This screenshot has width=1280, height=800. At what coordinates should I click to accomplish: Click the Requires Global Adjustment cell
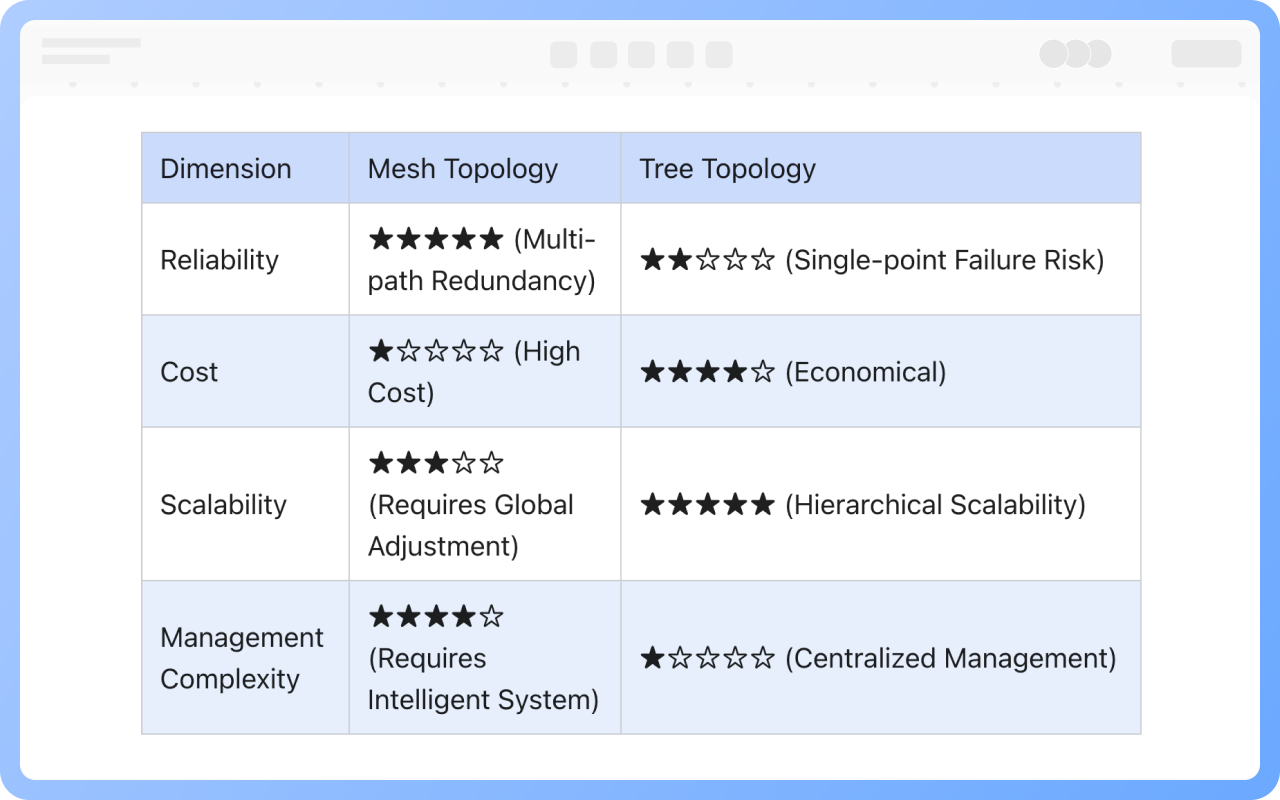pyautogui.click(x=470, y=504)
